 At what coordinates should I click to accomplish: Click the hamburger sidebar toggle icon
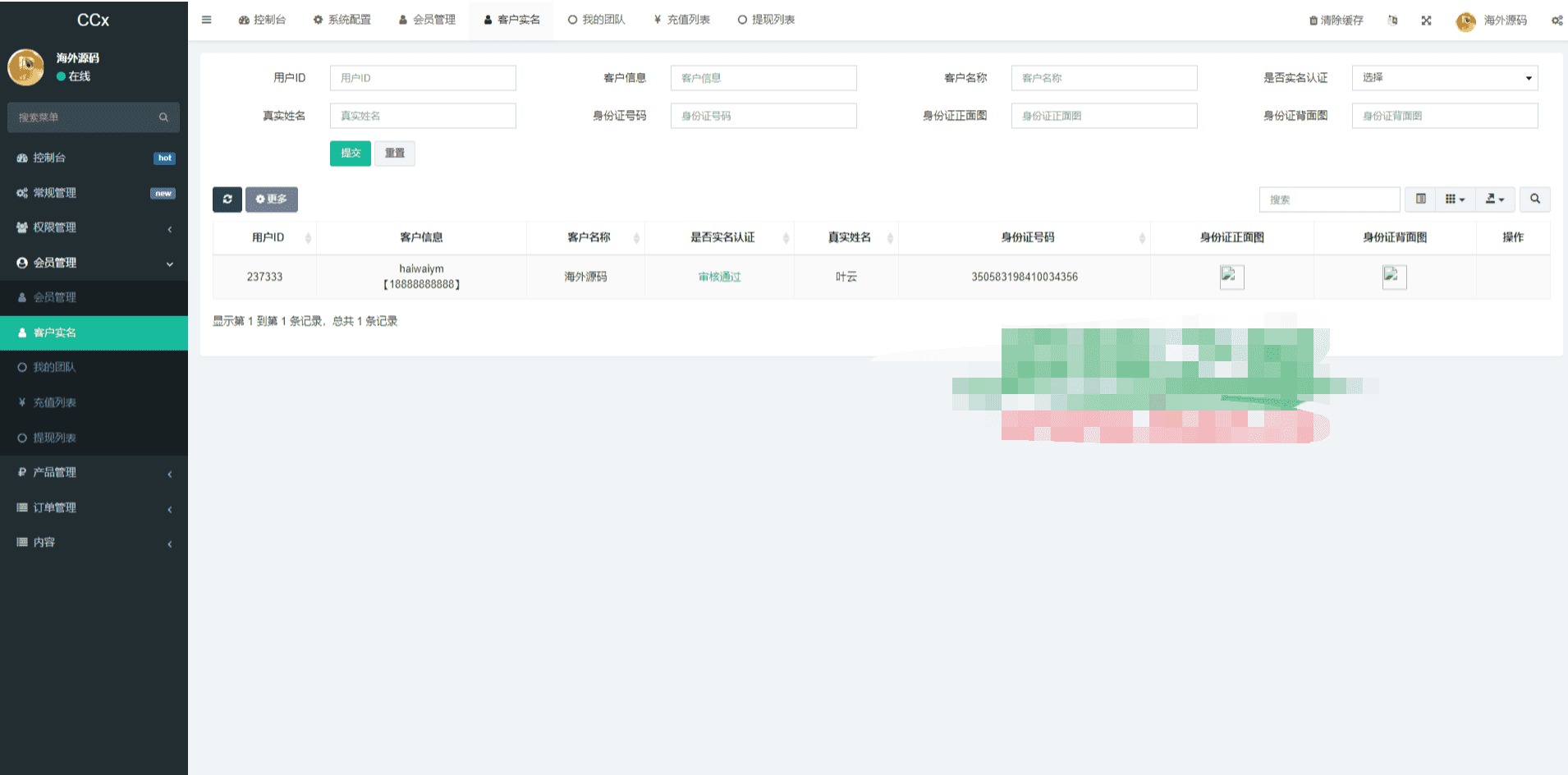click(x=206, y=20)
